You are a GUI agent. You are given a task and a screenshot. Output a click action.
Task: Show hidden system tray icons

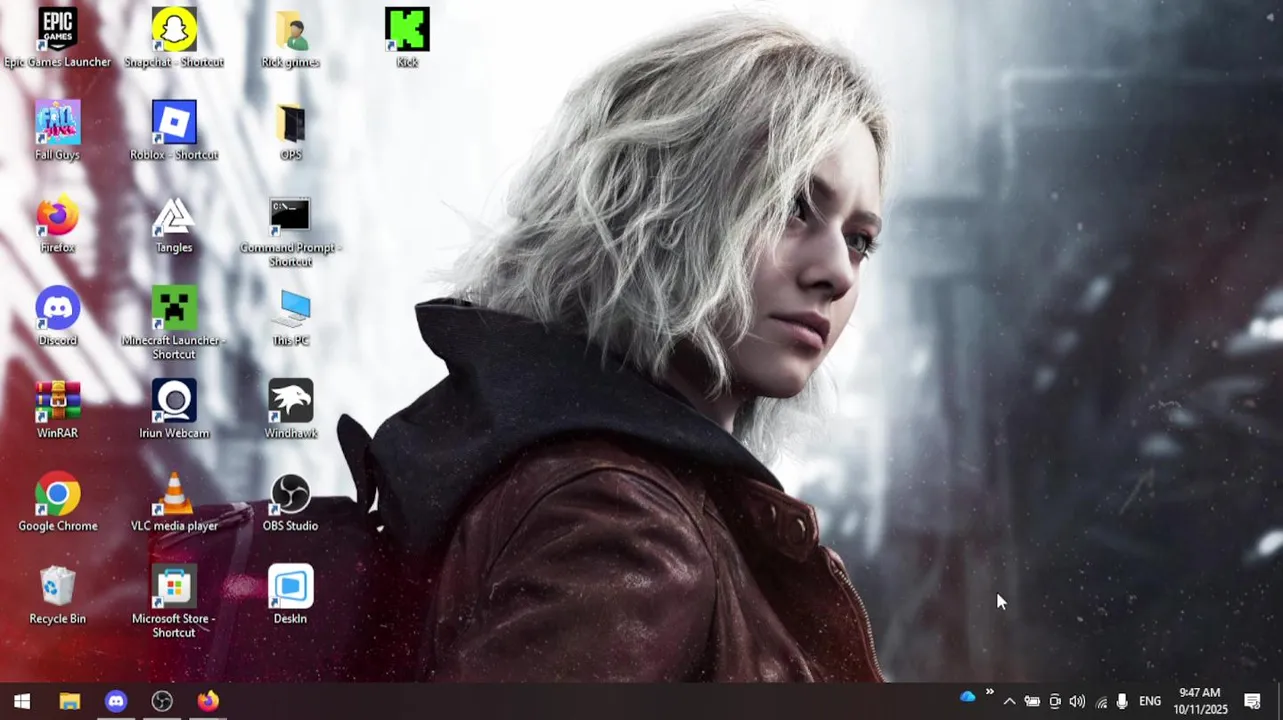coord(1009,702)
